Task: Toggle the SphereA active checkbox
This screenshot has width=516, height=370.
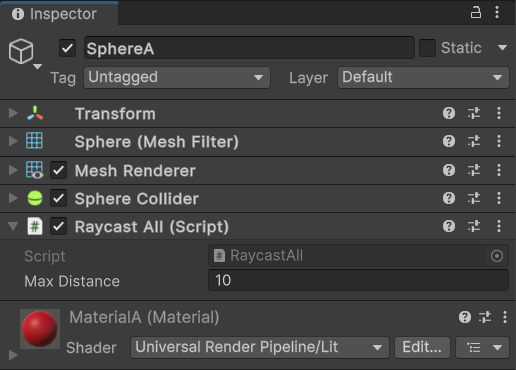Action: 68,48
